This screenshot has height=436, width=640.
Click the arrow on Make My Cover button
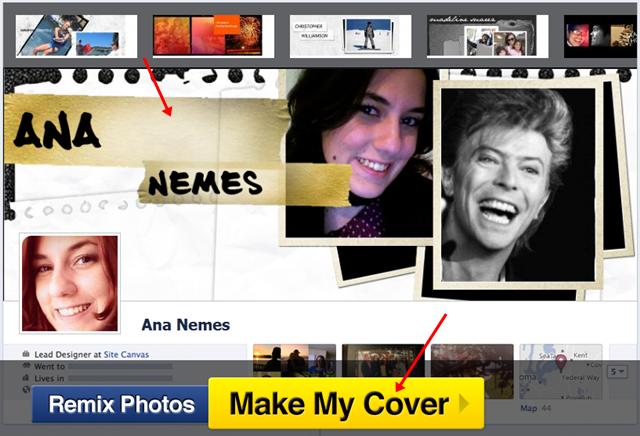(463, 403)
